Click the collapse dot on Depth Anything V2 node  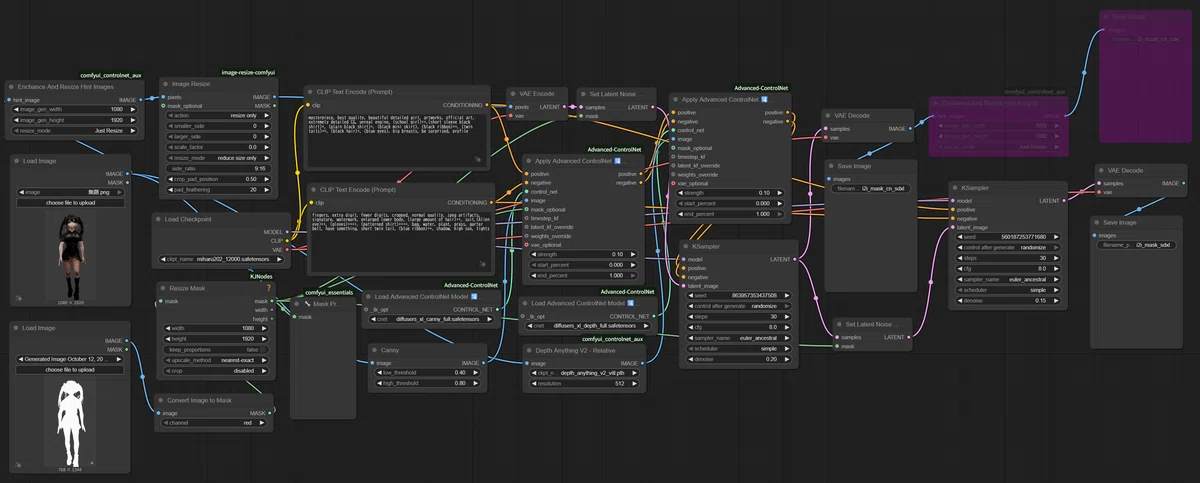tap(531, 350)
